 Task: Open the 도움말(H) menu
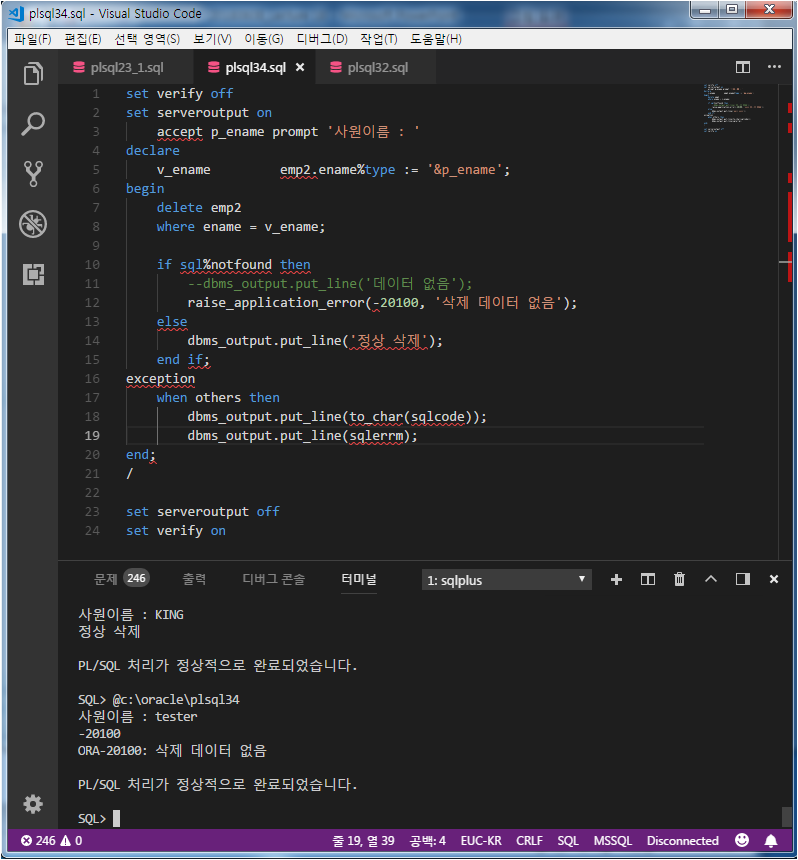coord(436,39)
